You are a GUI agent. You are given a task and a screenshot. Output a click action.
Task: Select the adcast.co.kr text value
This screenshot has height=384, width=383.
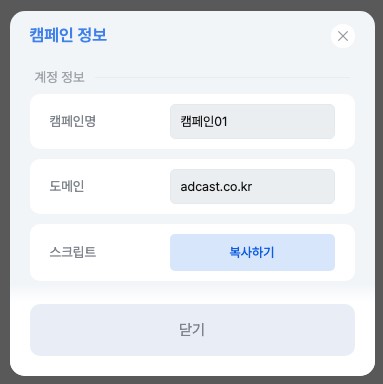point(216,187)
